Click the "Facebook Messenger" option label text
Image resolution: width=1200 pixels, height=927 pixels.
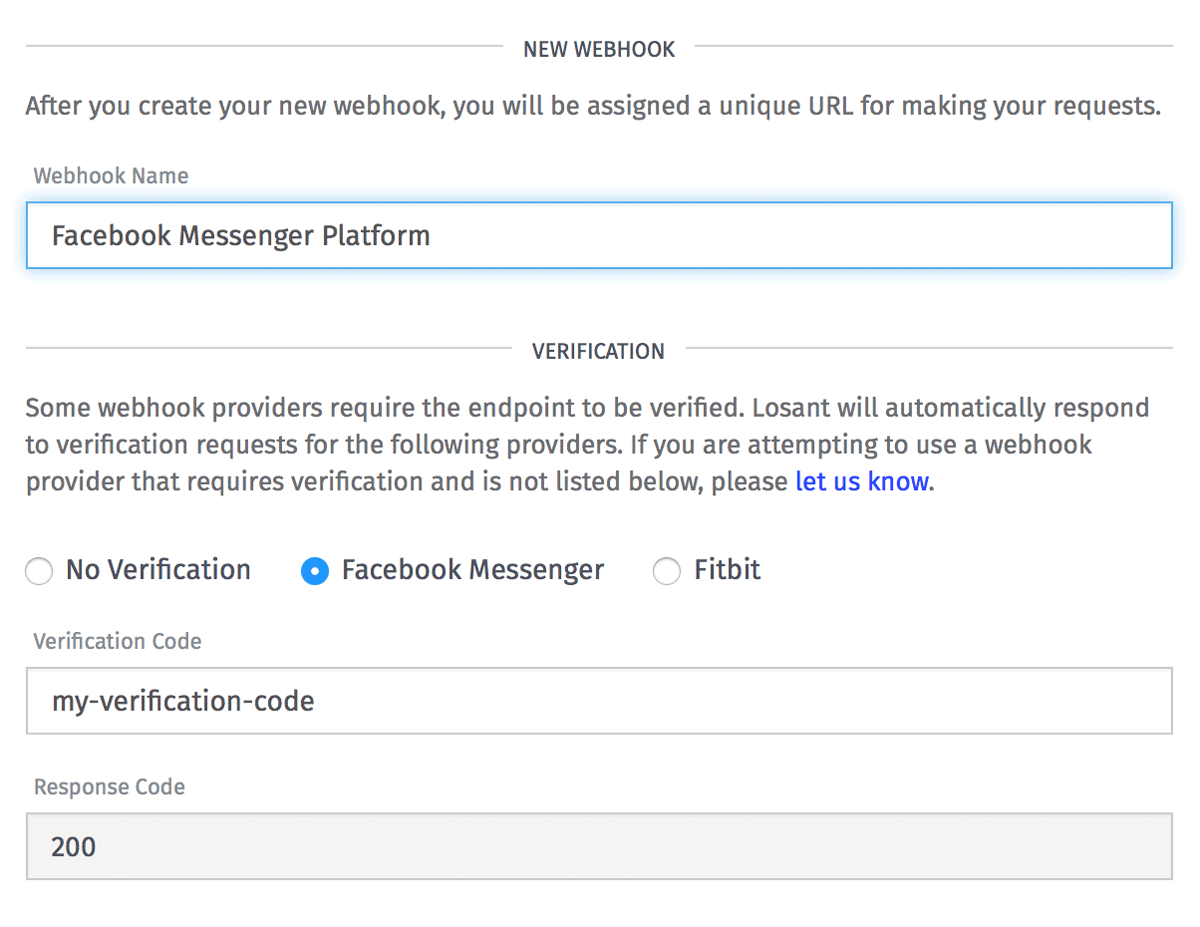click(x=473, y=570)
